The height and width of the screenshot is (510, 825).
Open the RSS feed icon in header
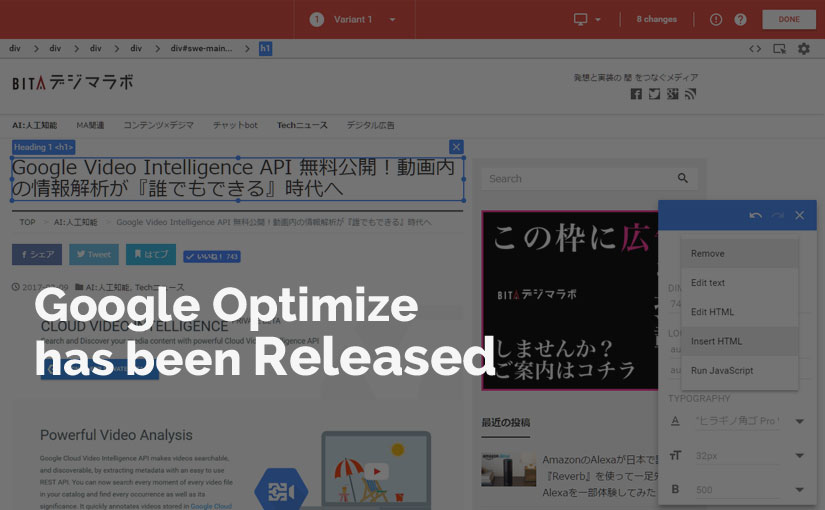point(690,94)
